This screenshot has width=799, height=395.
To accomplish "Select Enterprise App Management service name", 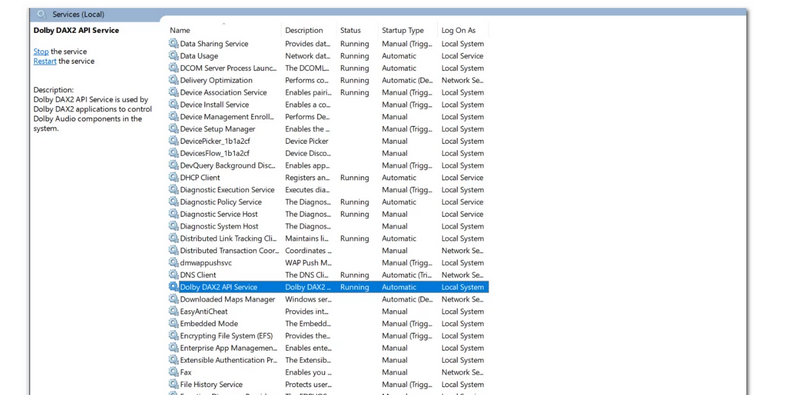I will (229, 348).
